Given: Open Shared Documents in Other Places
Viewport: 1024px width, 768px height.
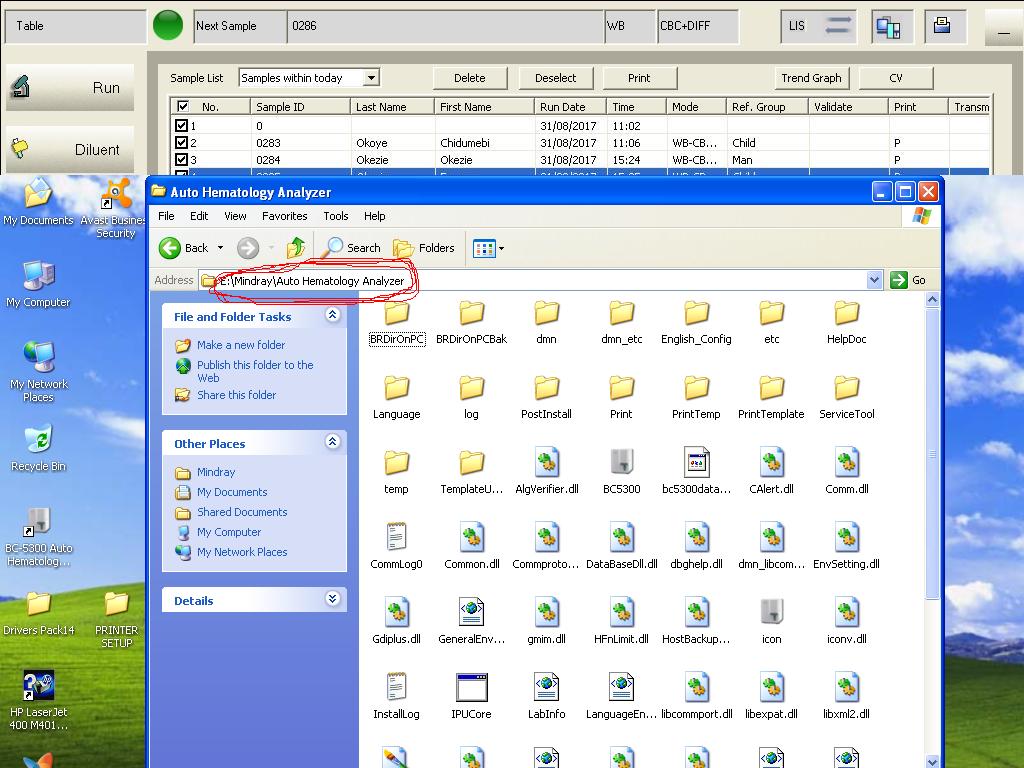Looking at the screenshot, I should (x=242, y=512).
